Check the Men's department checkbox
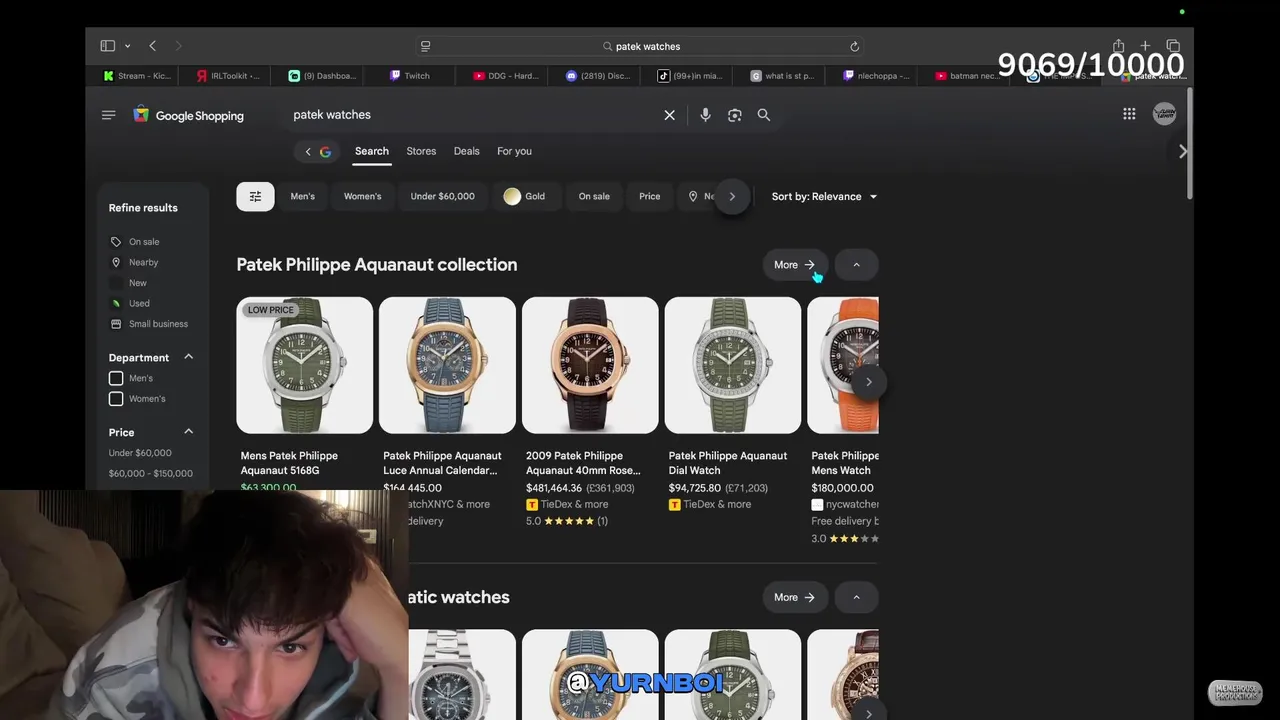The height and width of the screenshot is (720, 1280). (x=116, y=378)
